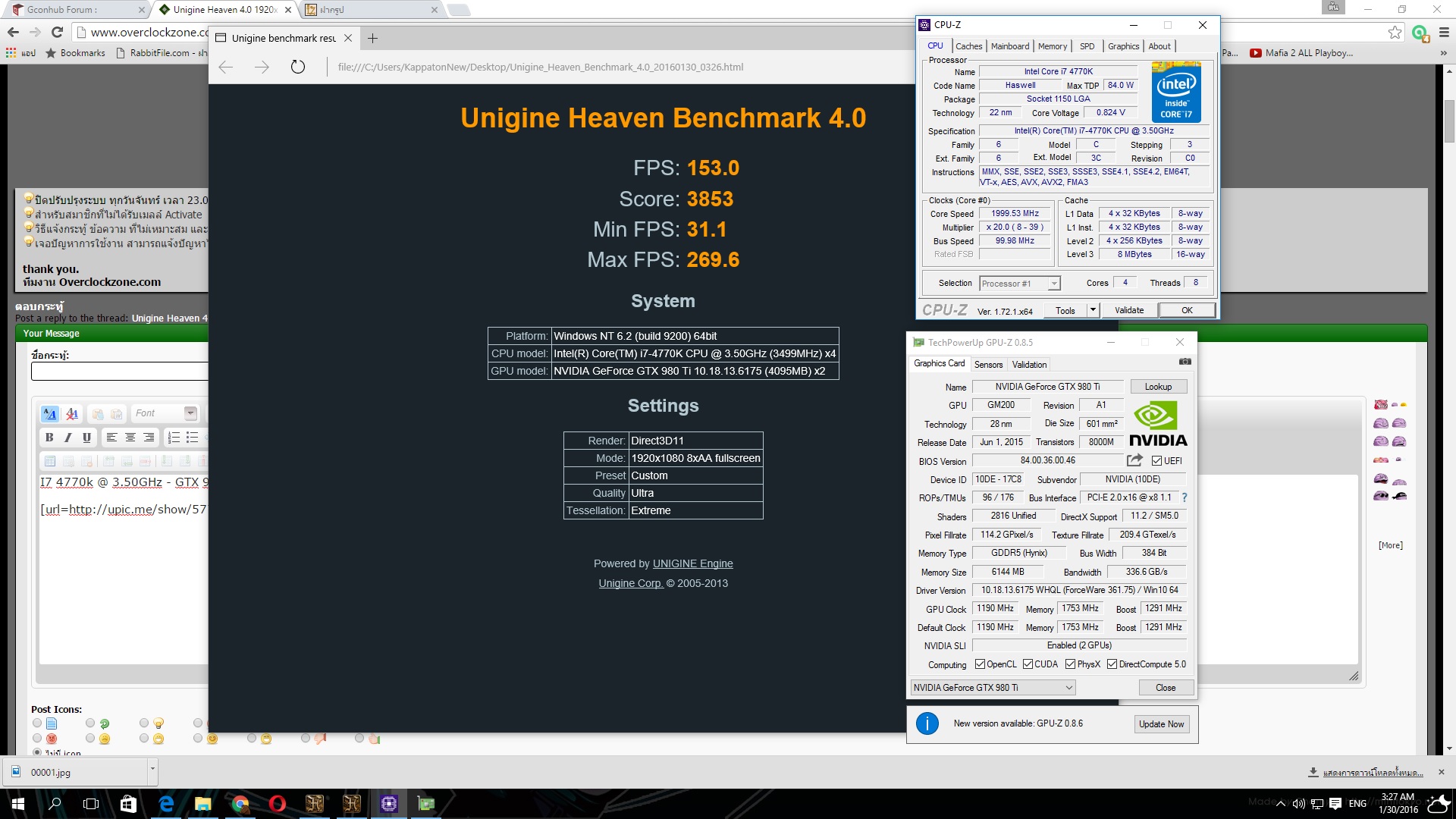The image size is (1456, 819).
Task: Open Opera from the taskbar
Action: click(277, 803)
